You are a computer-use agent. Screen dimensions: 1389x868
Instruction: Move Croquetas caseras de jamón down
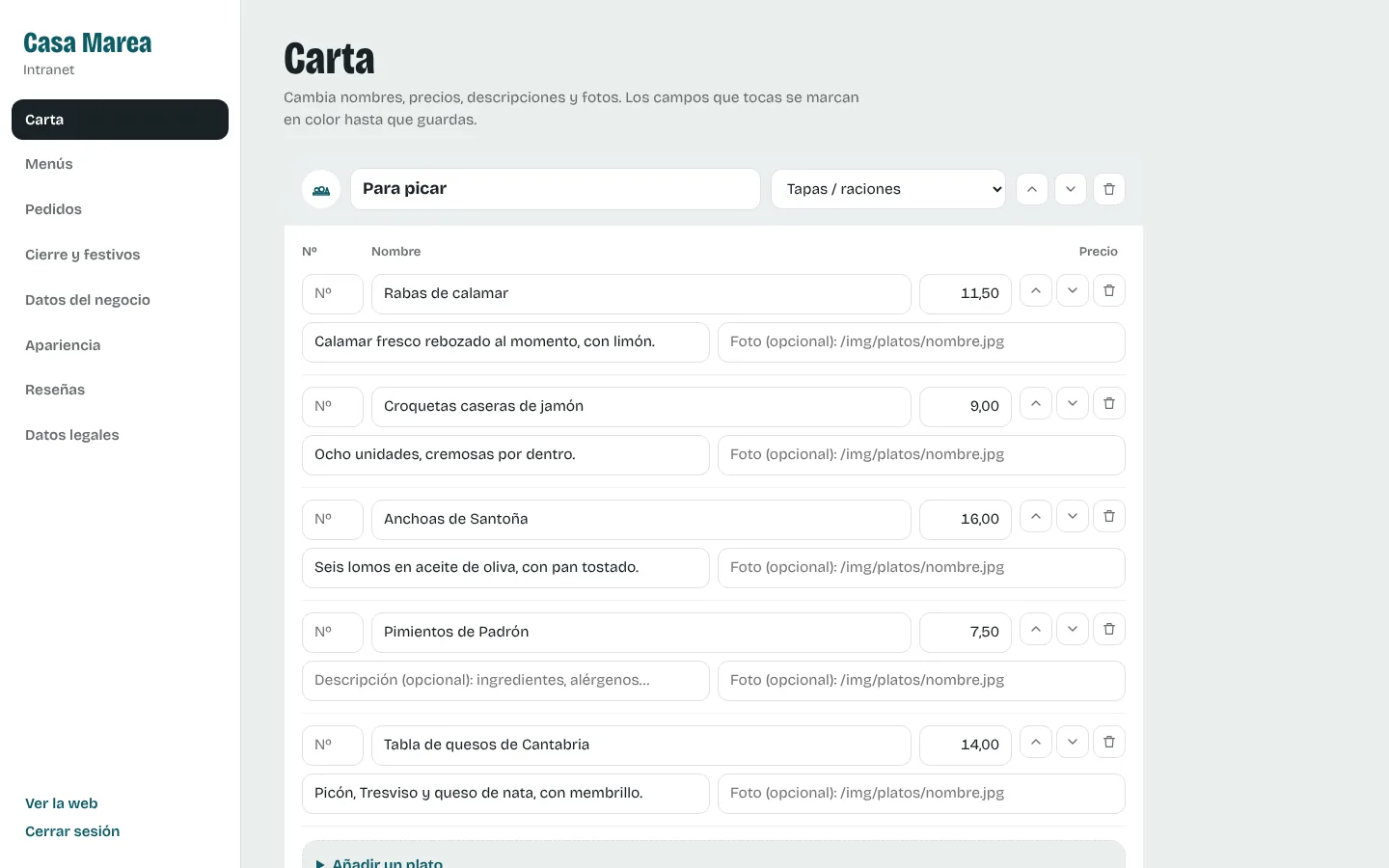tap(1073, 403)
